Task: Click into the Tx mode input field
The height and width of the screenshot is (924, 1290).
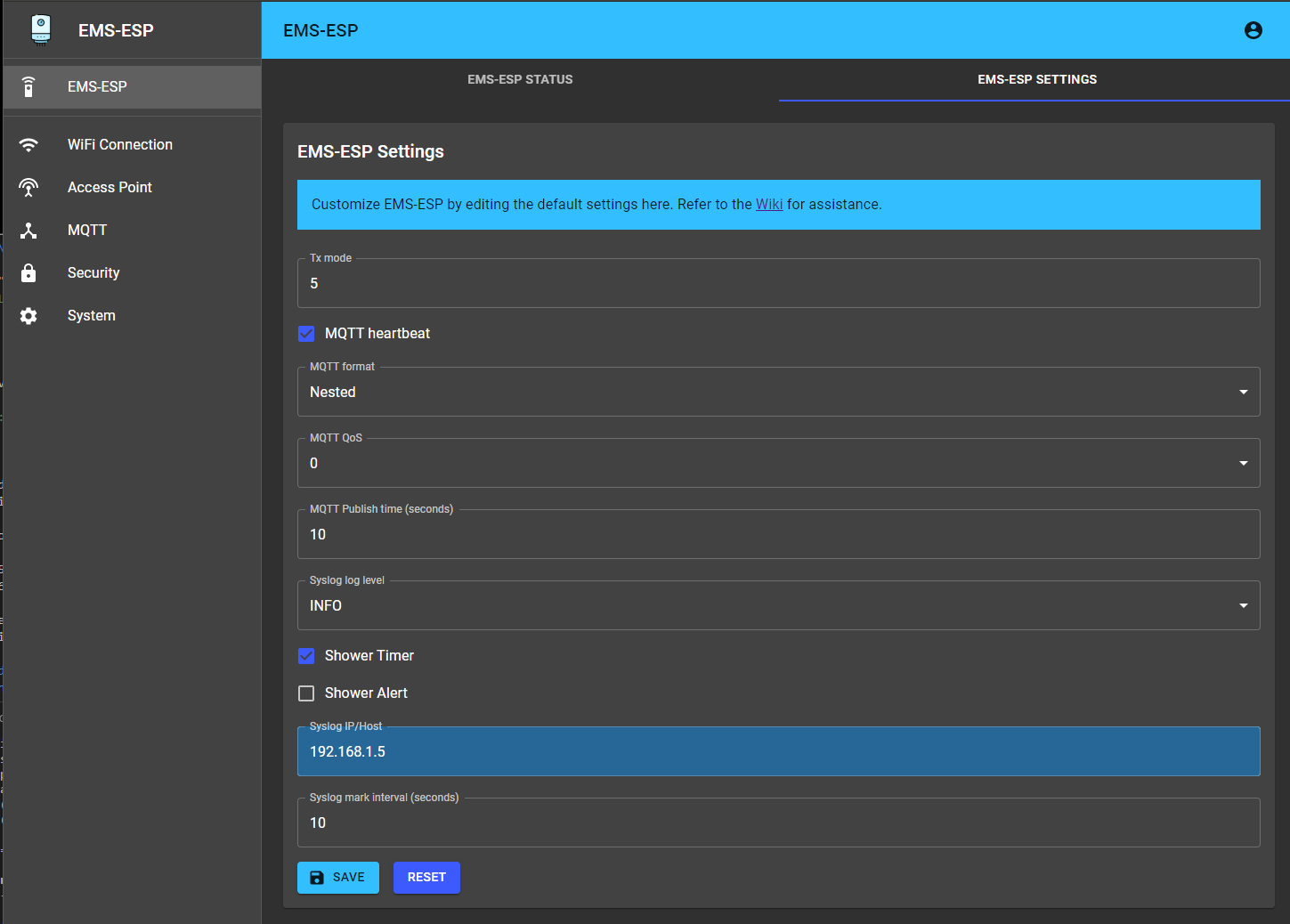Action: [x=778, y=284]
